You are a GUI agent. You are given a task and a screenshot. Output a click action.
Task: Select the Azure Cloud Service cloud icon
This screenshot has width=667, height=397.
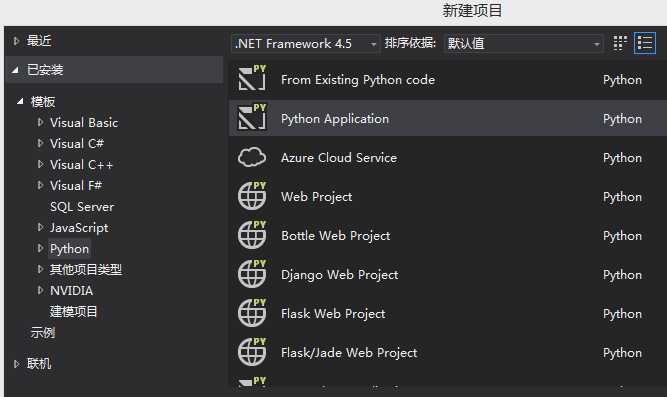[x=252, y=157]
